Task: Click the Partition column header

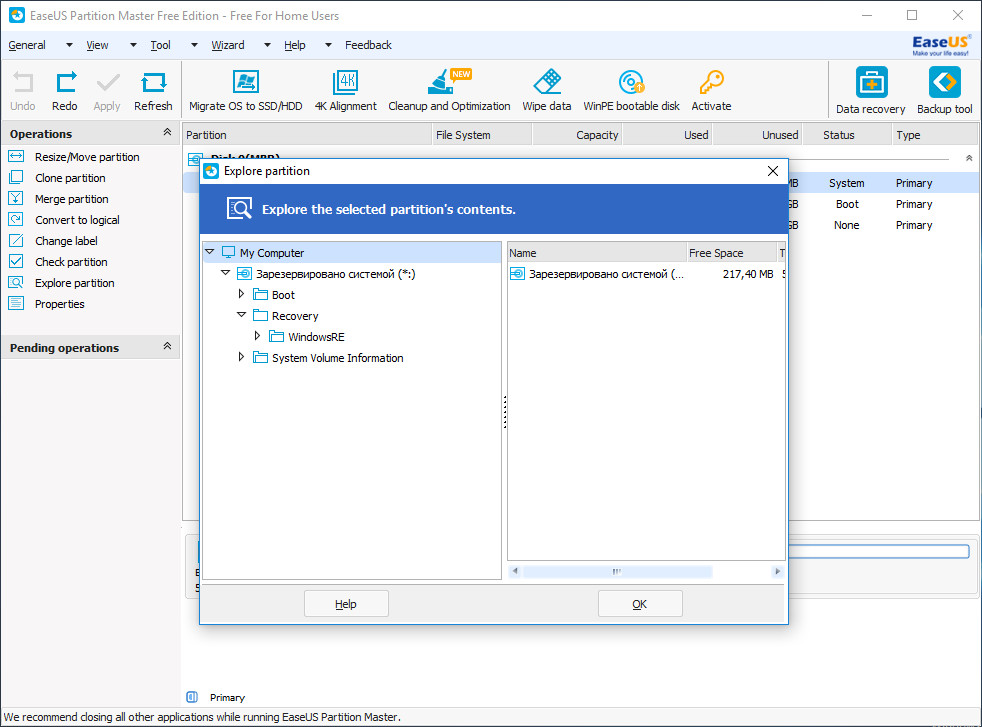Action: pos(307,135)
